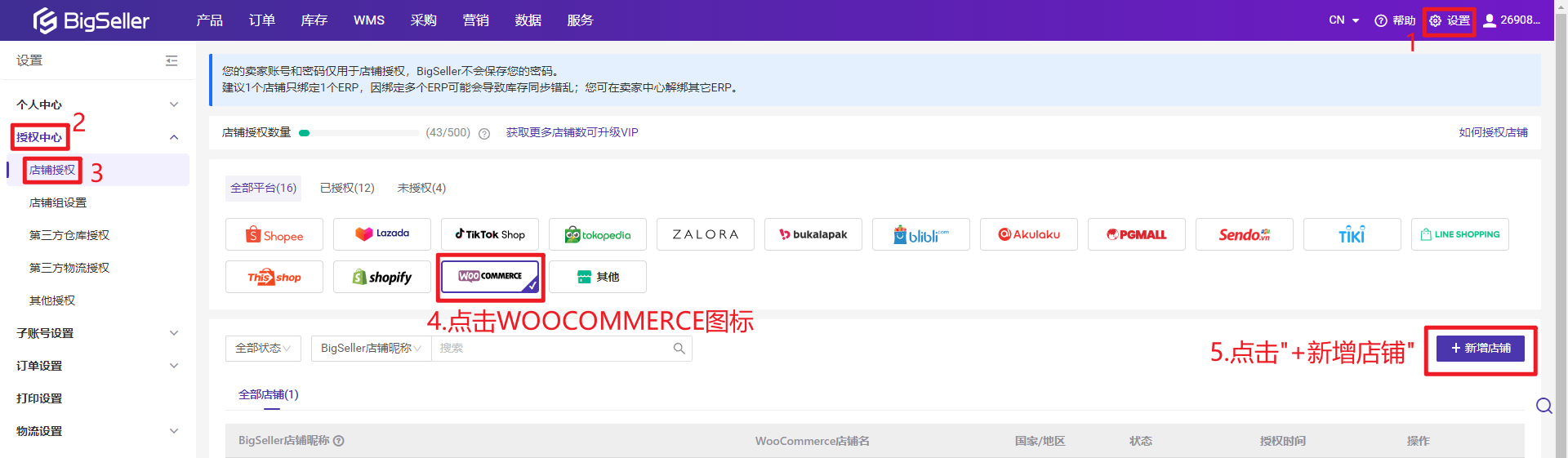Select the Akulaku platform card
The width and height of the screenshot is (1568, 458).
(1029, 234)
